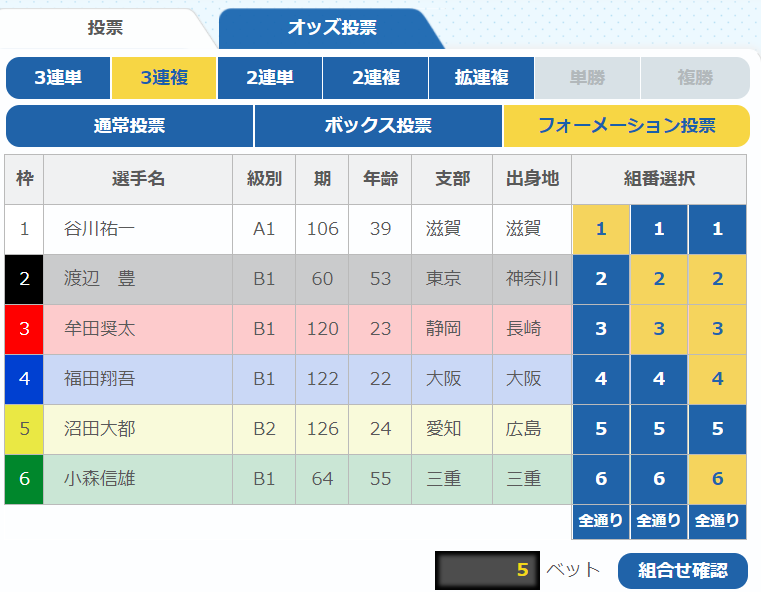This screenshot has width=761, height=592.
Task: Click the bet count field showing 5
Action: (486, 570)
